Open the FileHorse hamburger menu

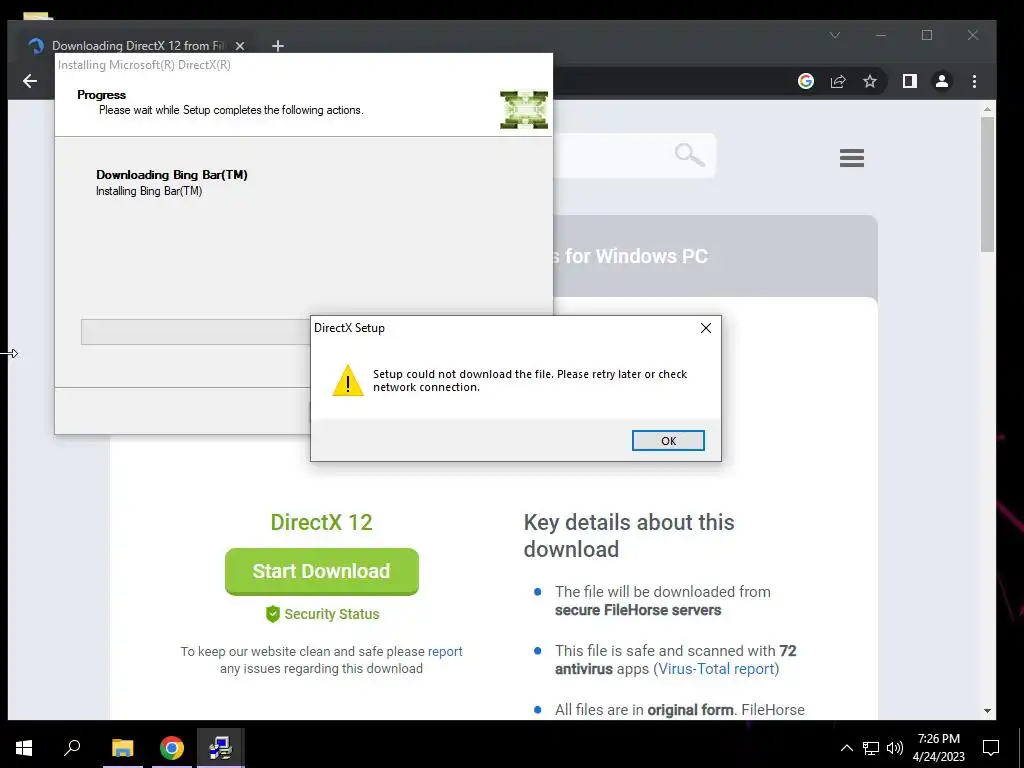[852, 157]
